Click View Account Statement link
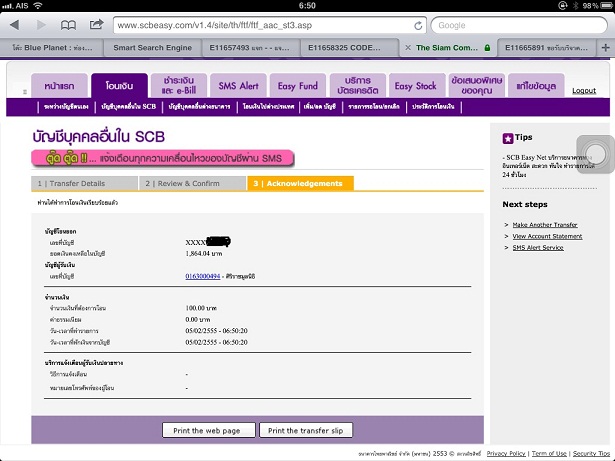Screen dimensions: 615x461 click(547, 236)
